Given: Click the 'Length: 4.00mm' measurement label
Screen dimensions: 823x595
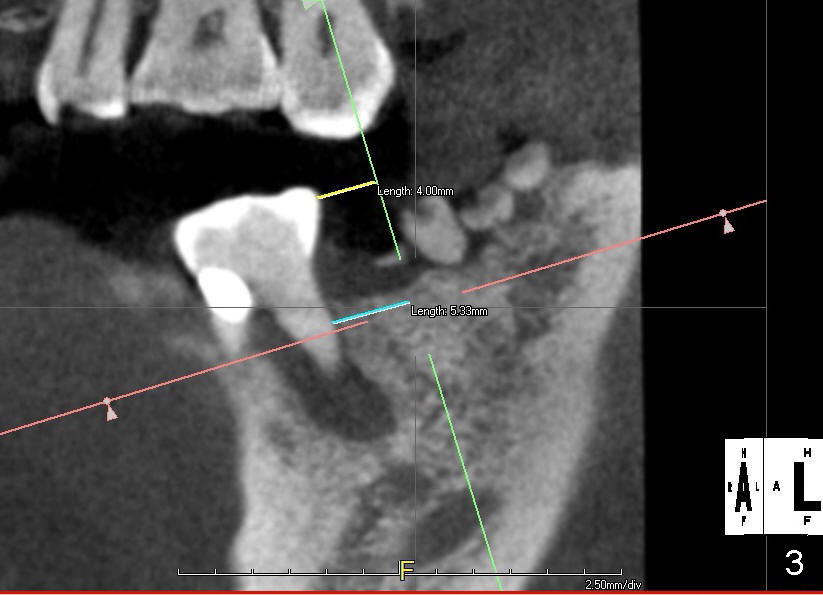Looking at the screenshot, I should (415, 191).
